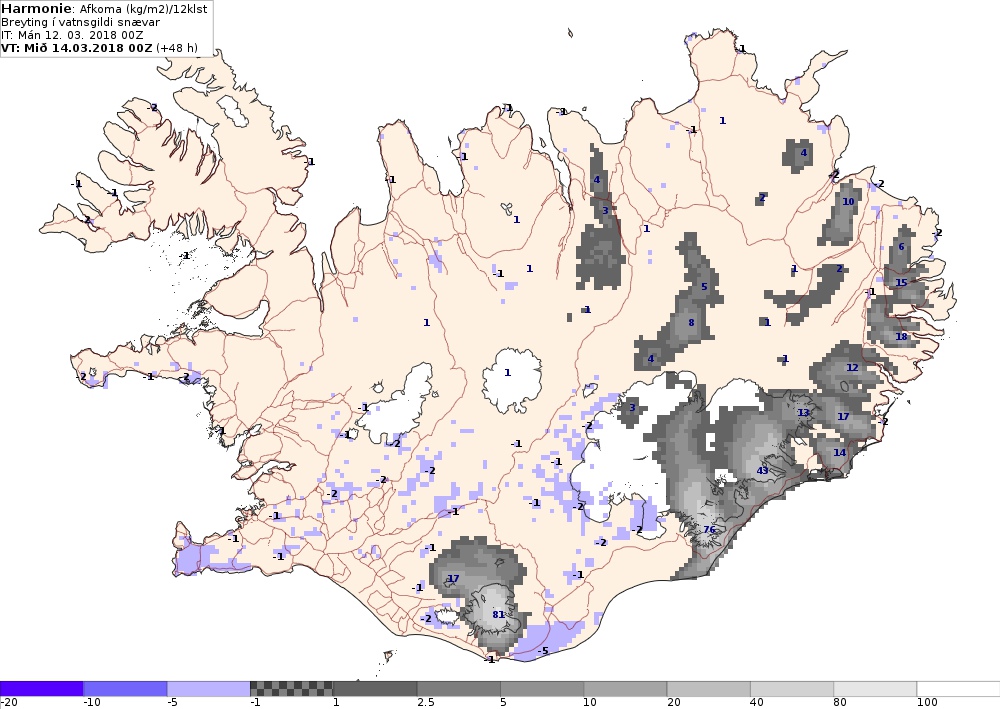
Task: Click the map value 12 in the east
Action: [852, 367]
